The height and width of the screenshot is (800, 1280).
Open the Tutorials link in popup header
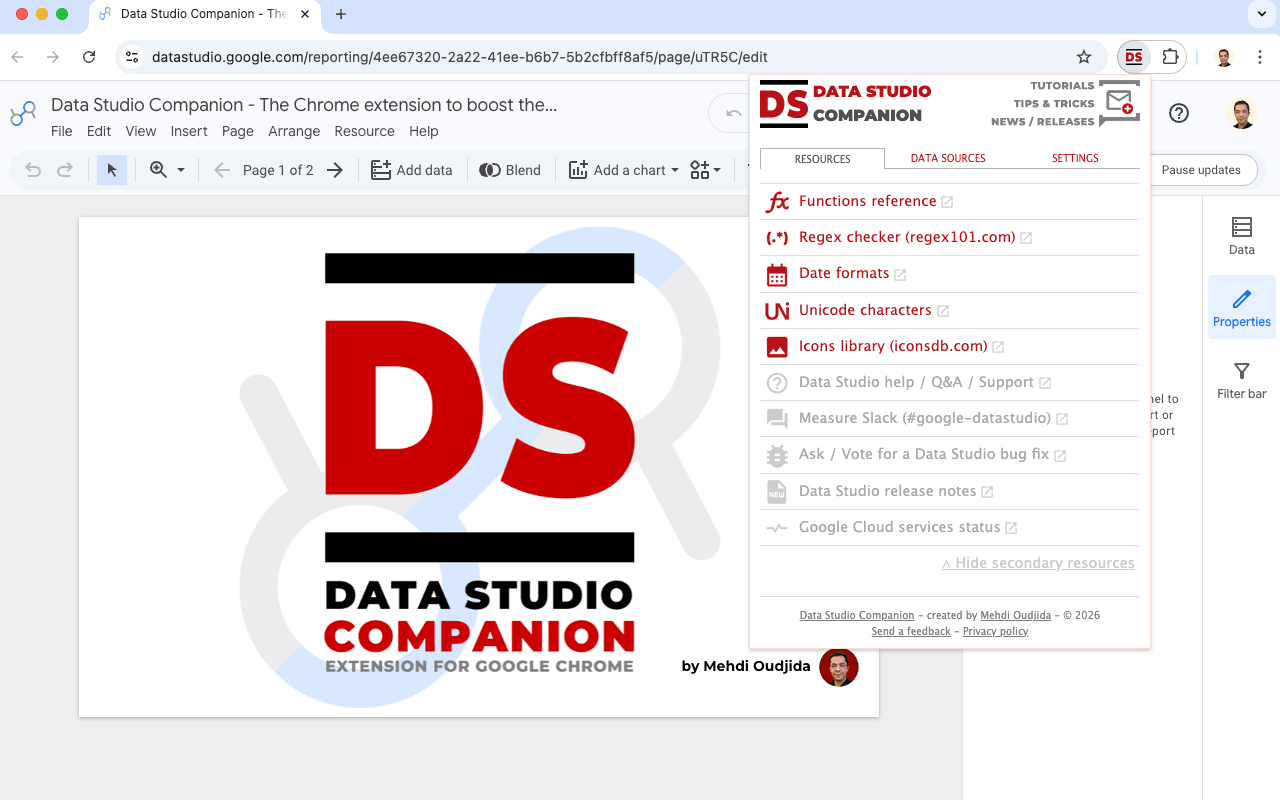coord(1062,86)
